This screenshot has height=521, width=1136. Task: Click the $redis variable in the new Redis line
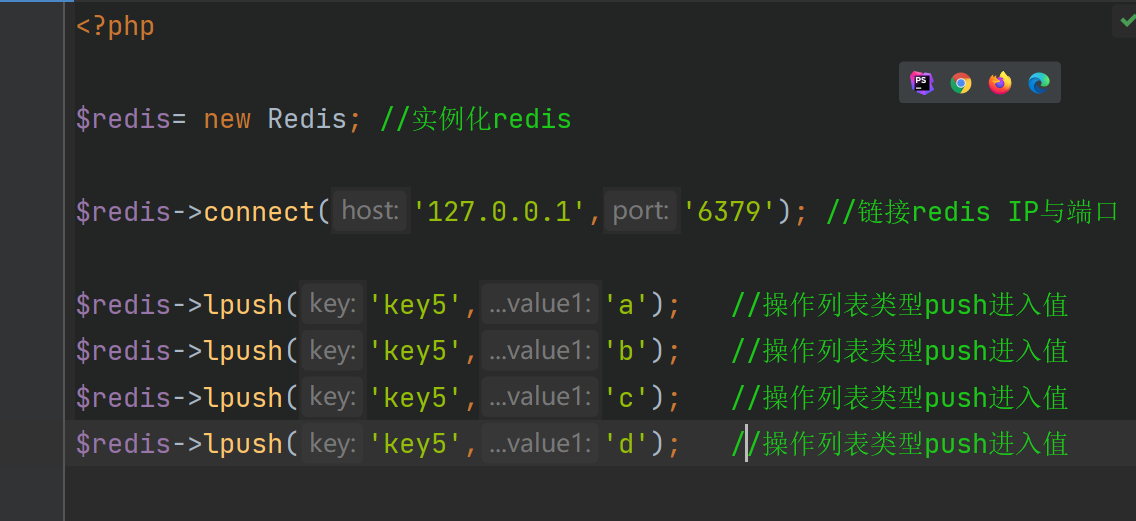(x=123, y=120)
